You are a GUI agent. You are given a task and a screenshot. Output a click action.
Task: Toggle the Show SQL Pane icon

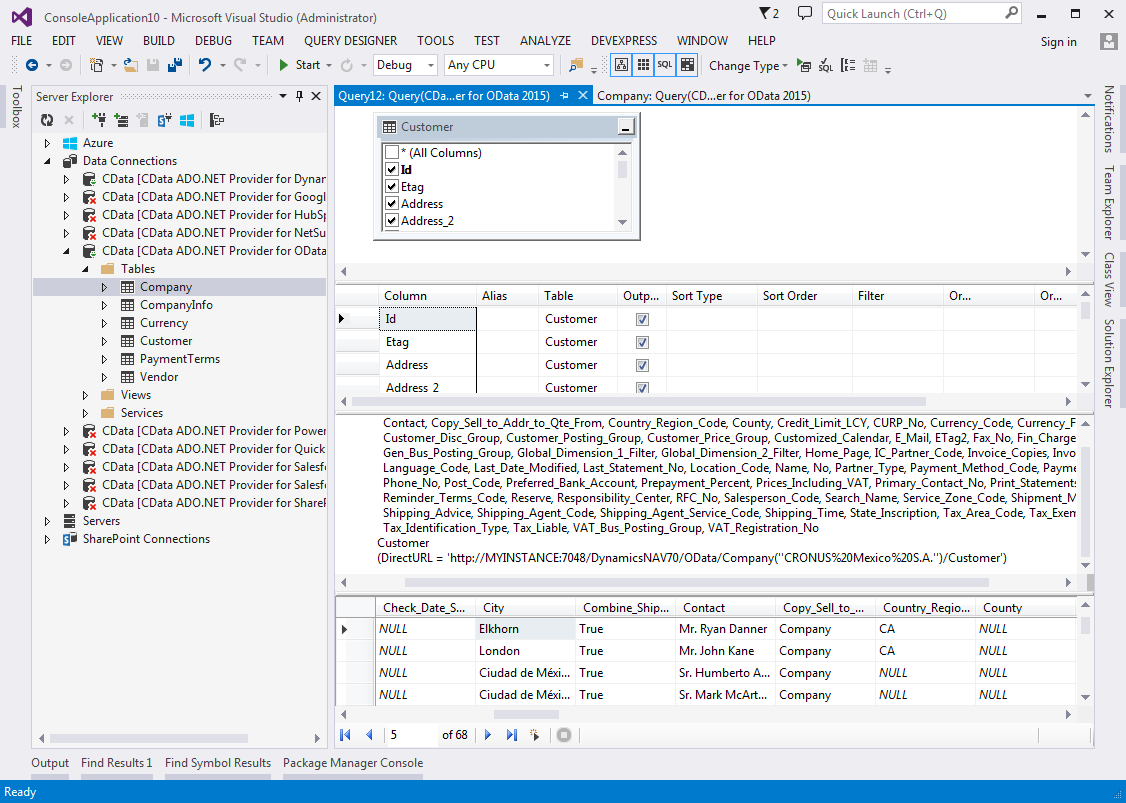click(x=665, y=65)
